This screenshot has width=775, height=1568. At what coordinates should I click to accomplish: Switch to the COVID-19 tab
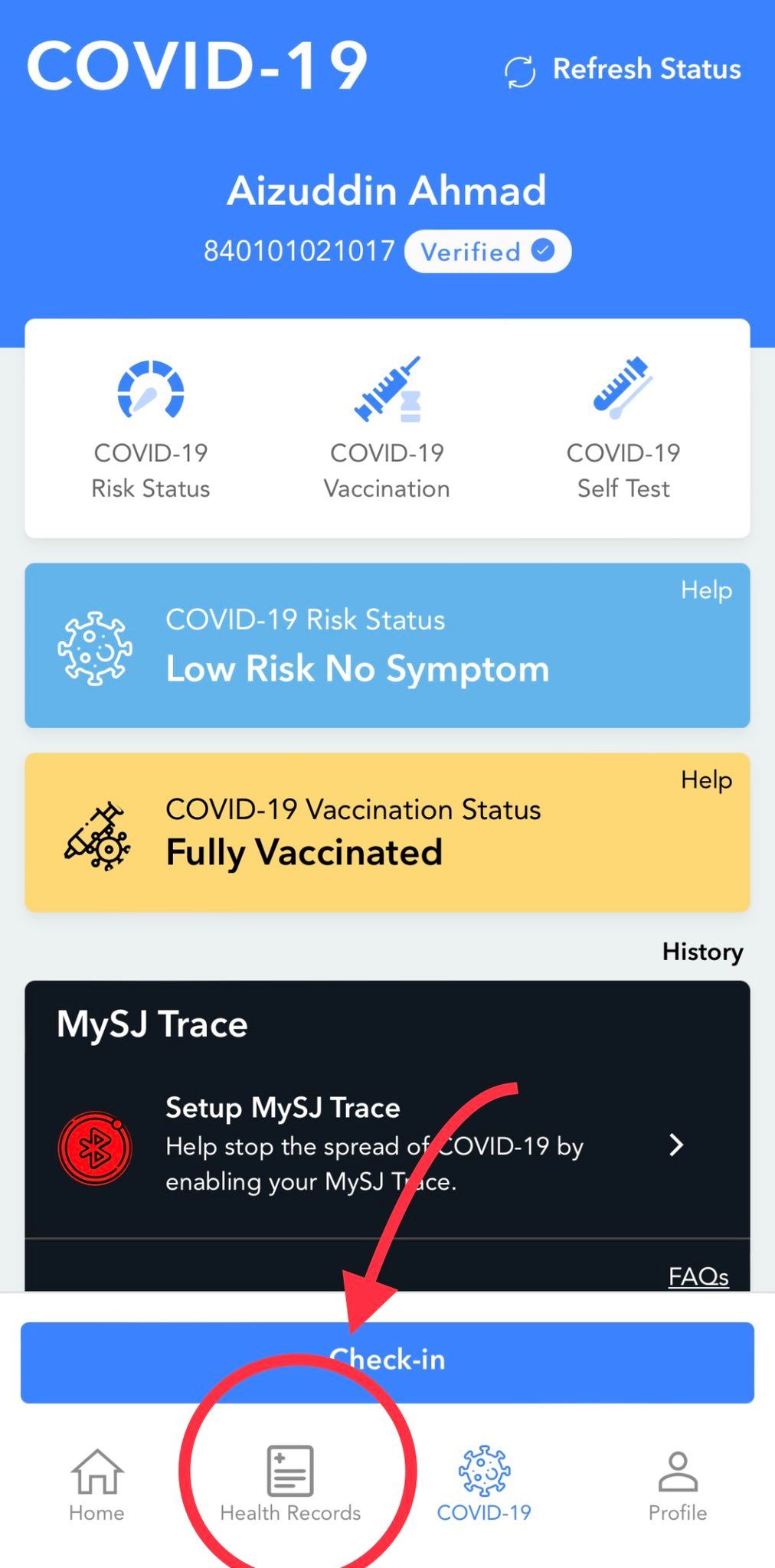click(x=484, y=1484)
